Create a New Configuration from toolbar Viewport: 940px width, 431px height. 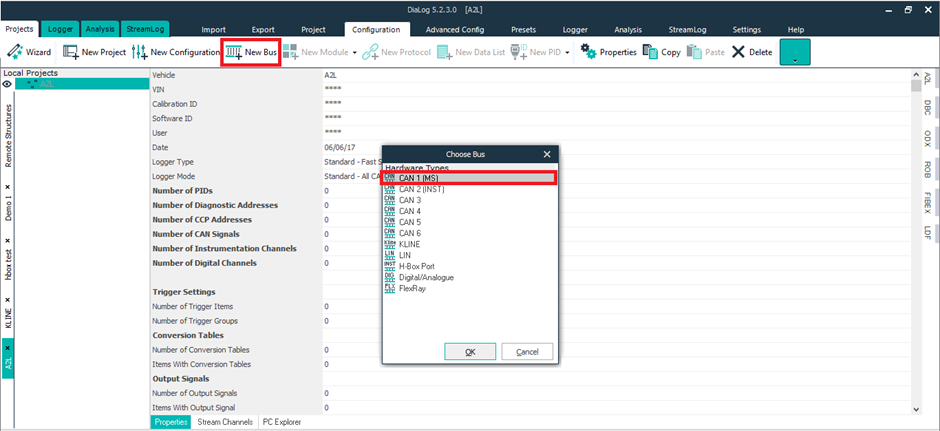coord(175,52)
